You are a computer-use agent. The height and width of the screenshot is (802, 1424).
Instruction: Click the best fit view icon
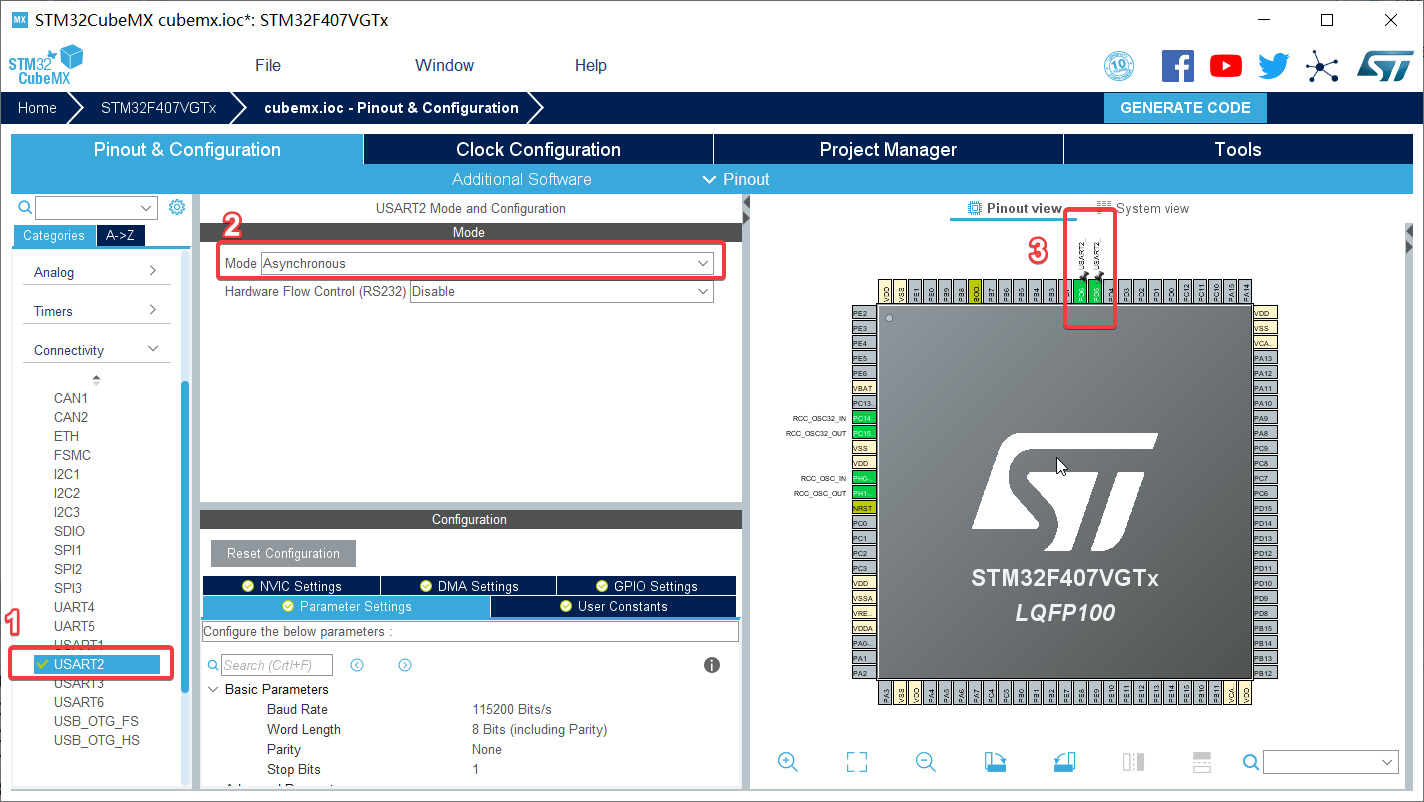pyautogui.click(x=856, y=762)
